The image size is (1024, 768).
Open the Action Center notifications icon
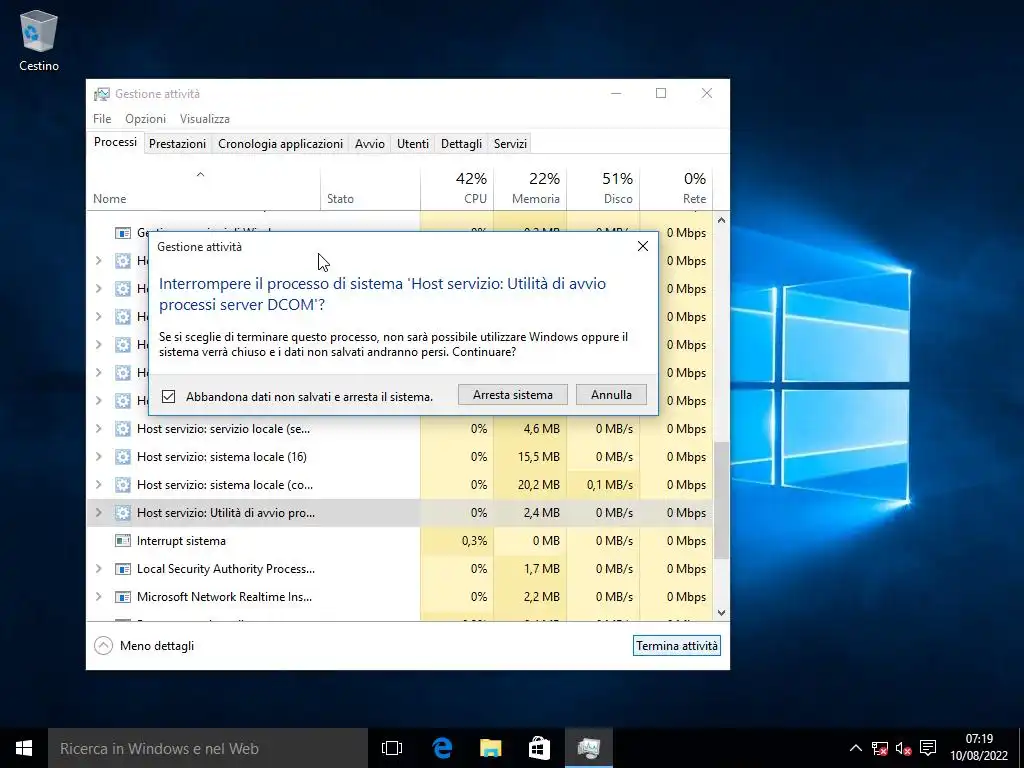point(928,748)
